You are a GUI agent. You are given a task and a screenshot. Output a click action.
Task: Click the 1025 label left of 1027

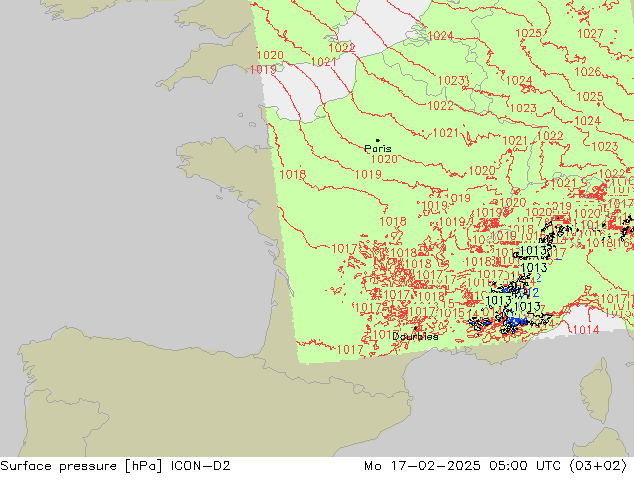tap(528, 33)
